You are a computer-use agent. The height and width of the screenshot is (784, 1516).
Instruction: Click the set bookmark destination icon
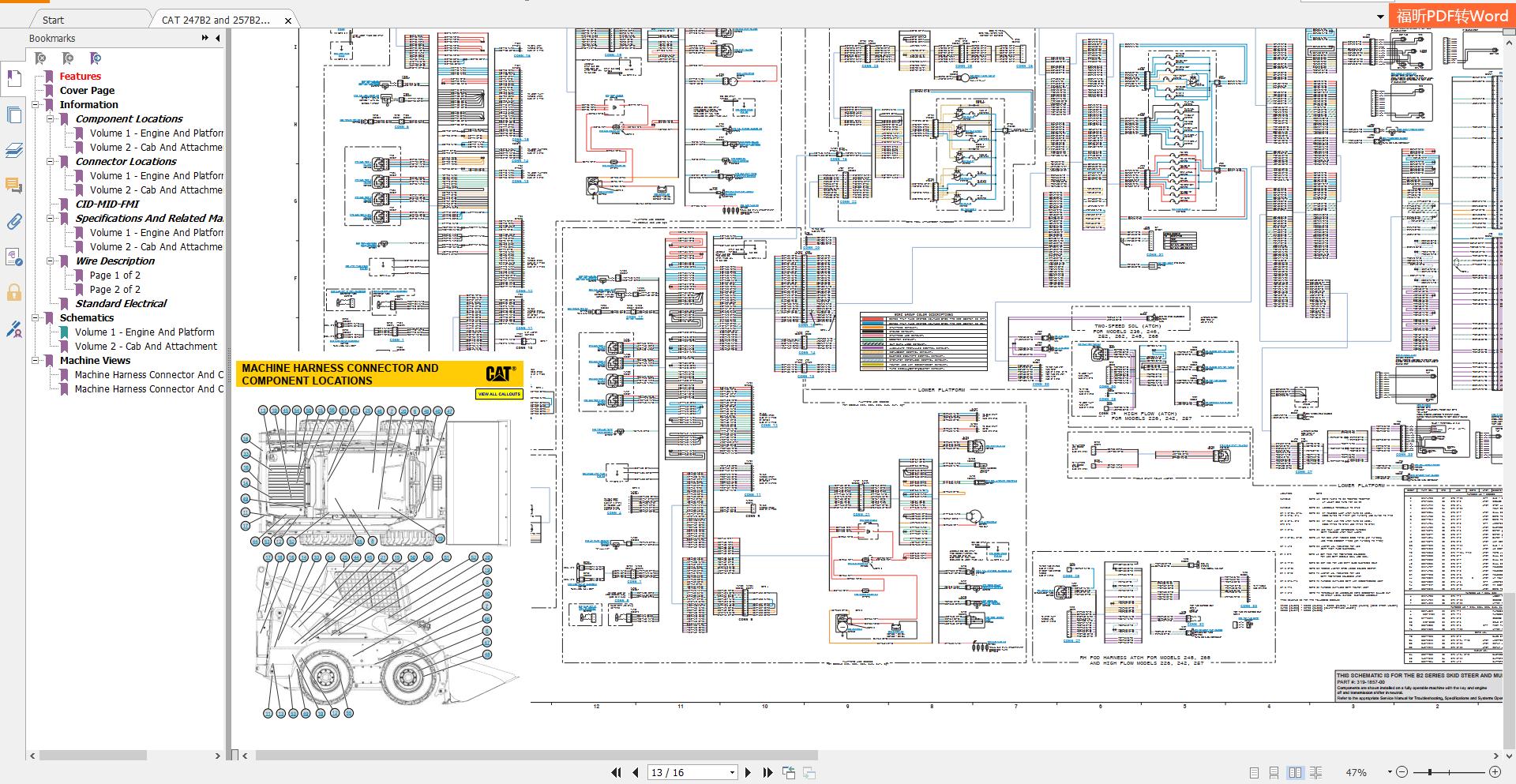96,58
